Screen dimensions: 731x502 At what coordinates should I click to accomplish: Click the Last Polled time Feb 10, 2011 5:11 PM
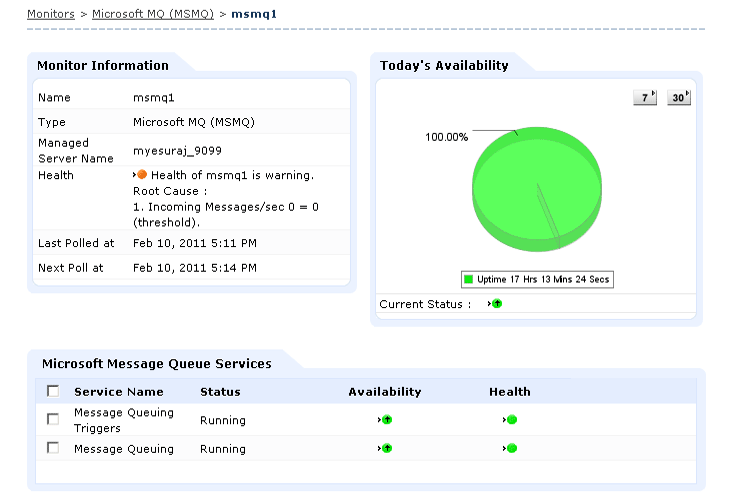(x=195, y=243)
